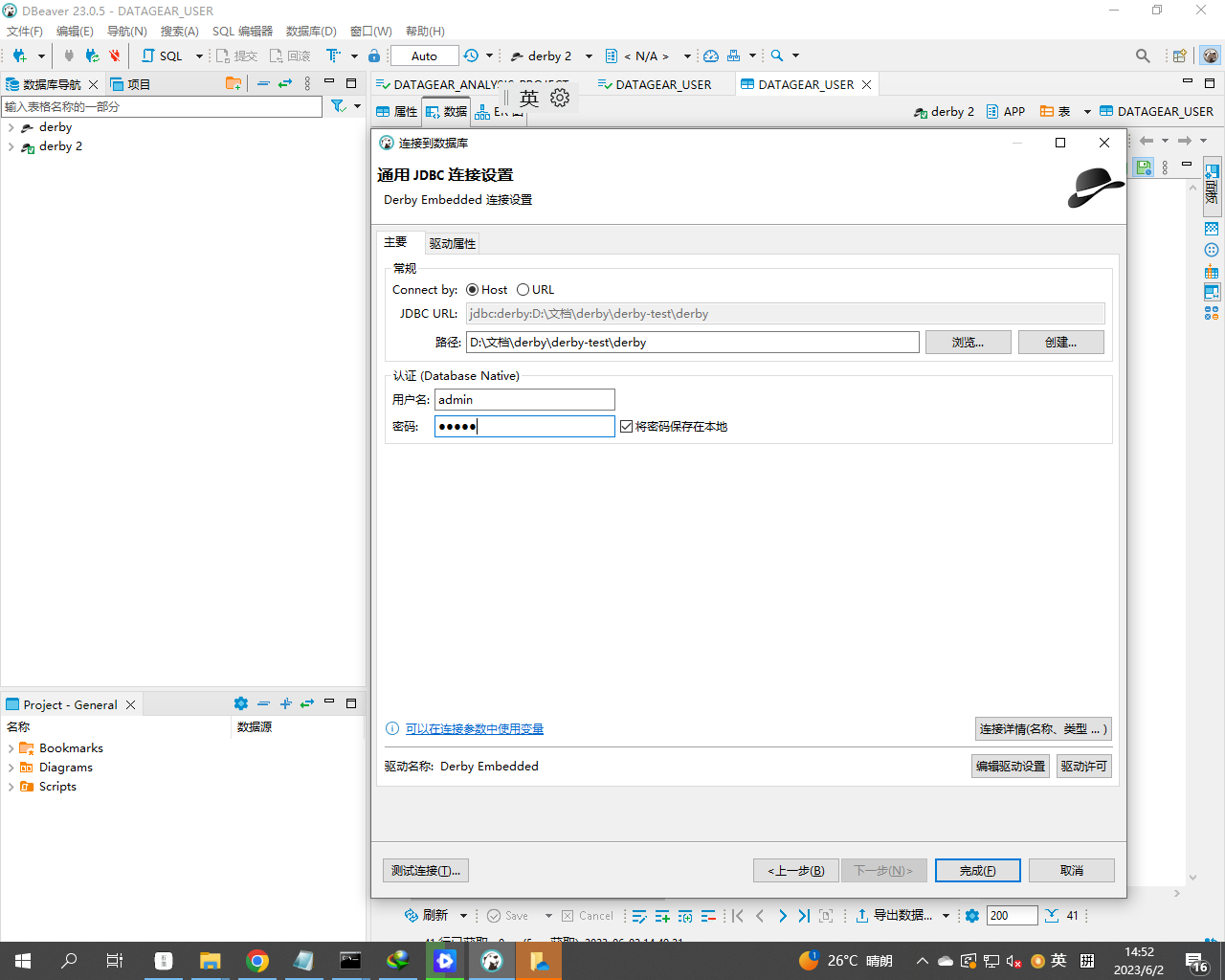This screenshot has height=980, width=1225.
Task: Click the new folder icon in navigator
Action: [233, 83]
